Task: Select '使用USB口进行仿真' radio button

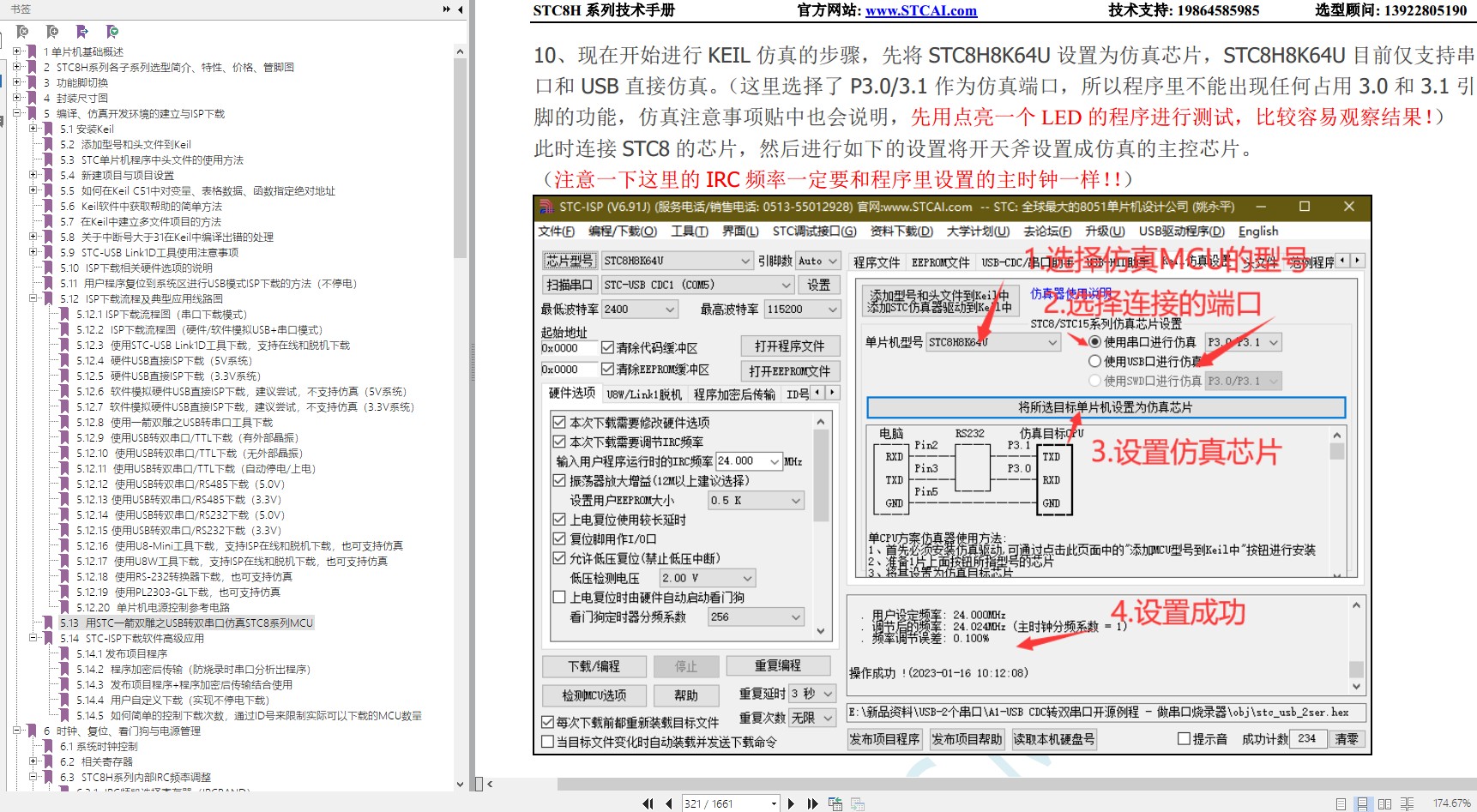Action: click(1094, 361)
